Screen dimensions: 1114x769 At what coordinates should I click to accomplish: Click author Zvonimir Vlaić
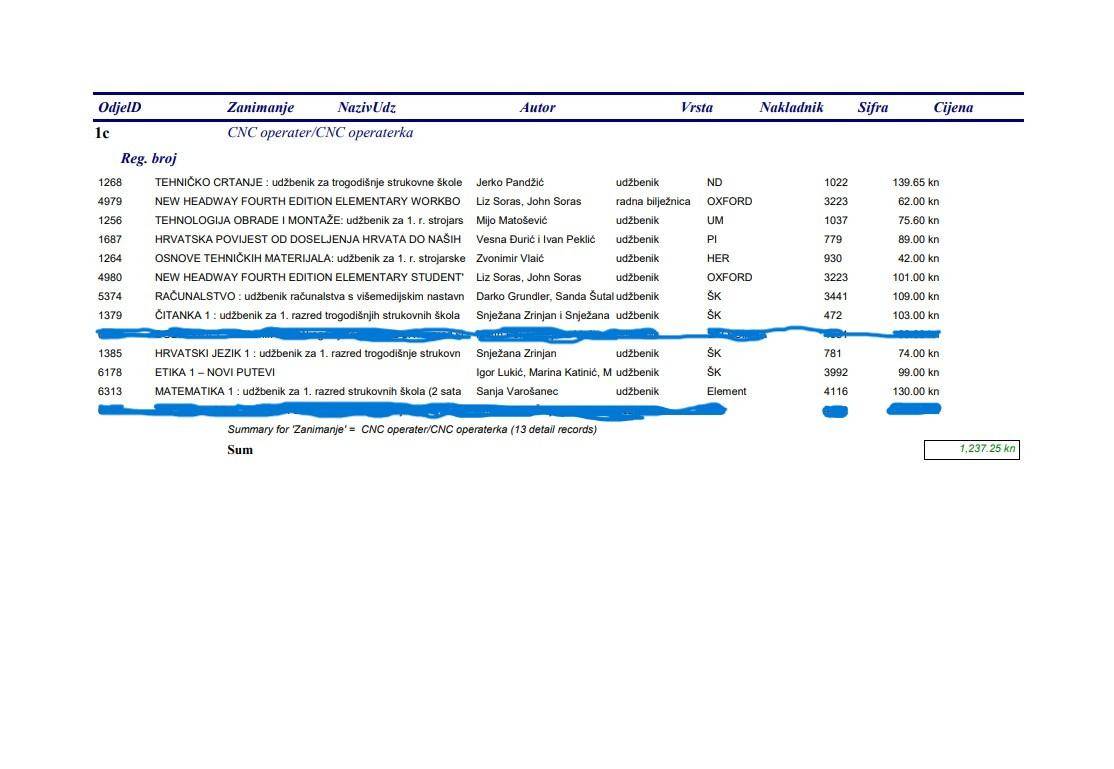tap(509, 259)
